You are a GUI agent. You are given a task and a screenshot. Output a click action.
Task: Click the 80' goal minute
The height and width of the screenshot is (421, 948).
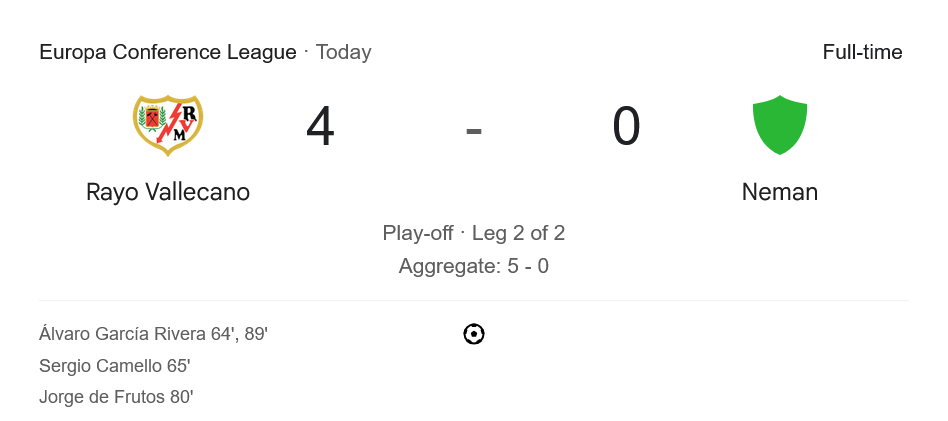(x=181, y=397)
